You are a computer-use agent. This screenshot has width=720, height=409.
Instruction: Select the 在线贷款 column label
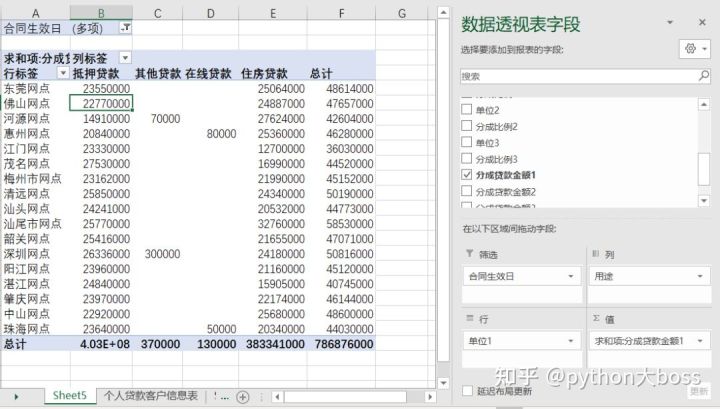(210, 73)
